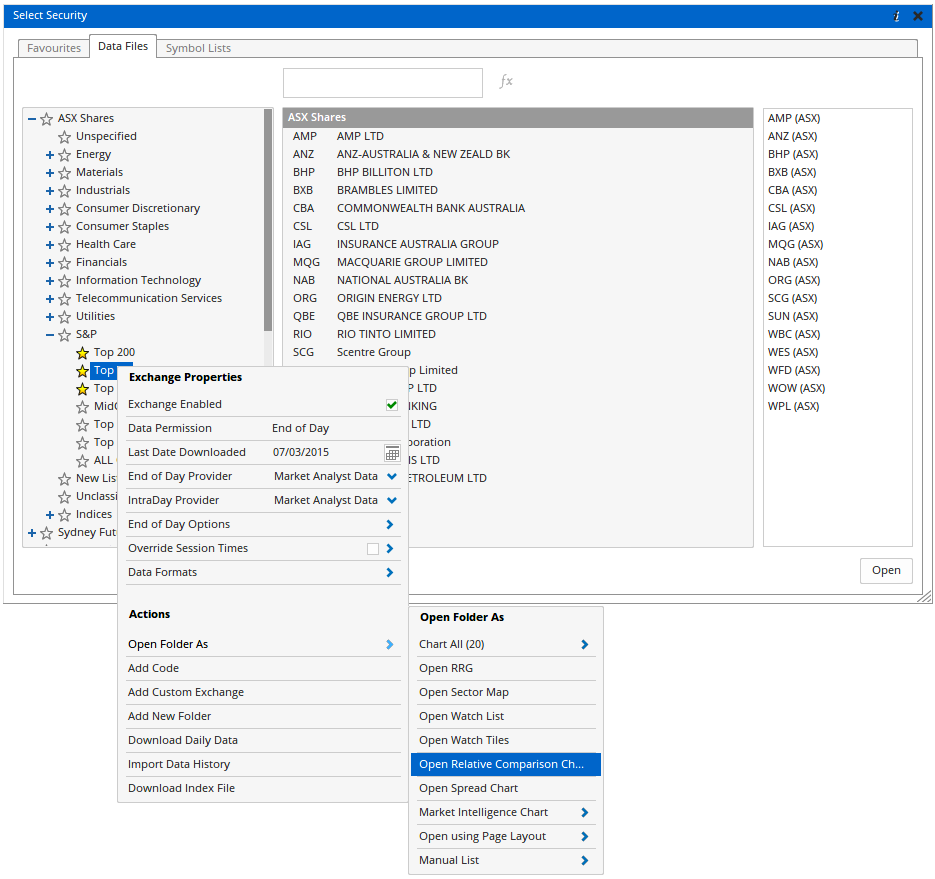Screen dimensions: 935x879
Task: Choose Open Relative Comparison Chart entry
Action: coord(506,764)
